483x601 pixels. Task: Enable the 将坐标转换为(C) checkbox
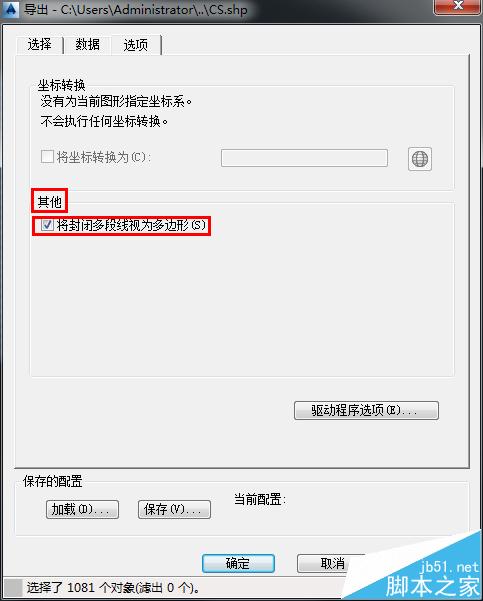[x=47, y=157]
